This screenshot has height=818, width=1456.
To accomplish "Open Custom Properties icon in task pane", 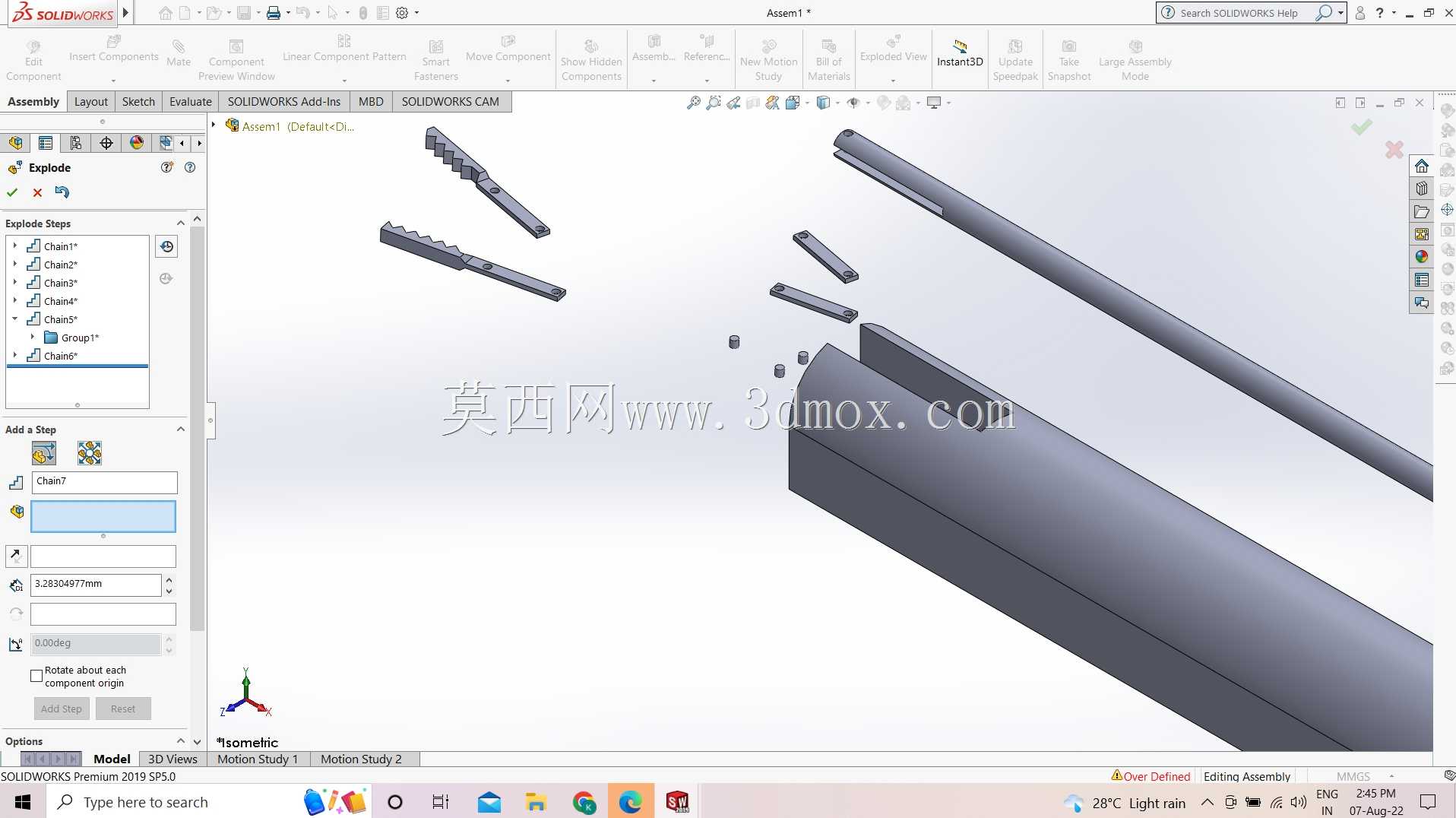I will (1422, 280).
